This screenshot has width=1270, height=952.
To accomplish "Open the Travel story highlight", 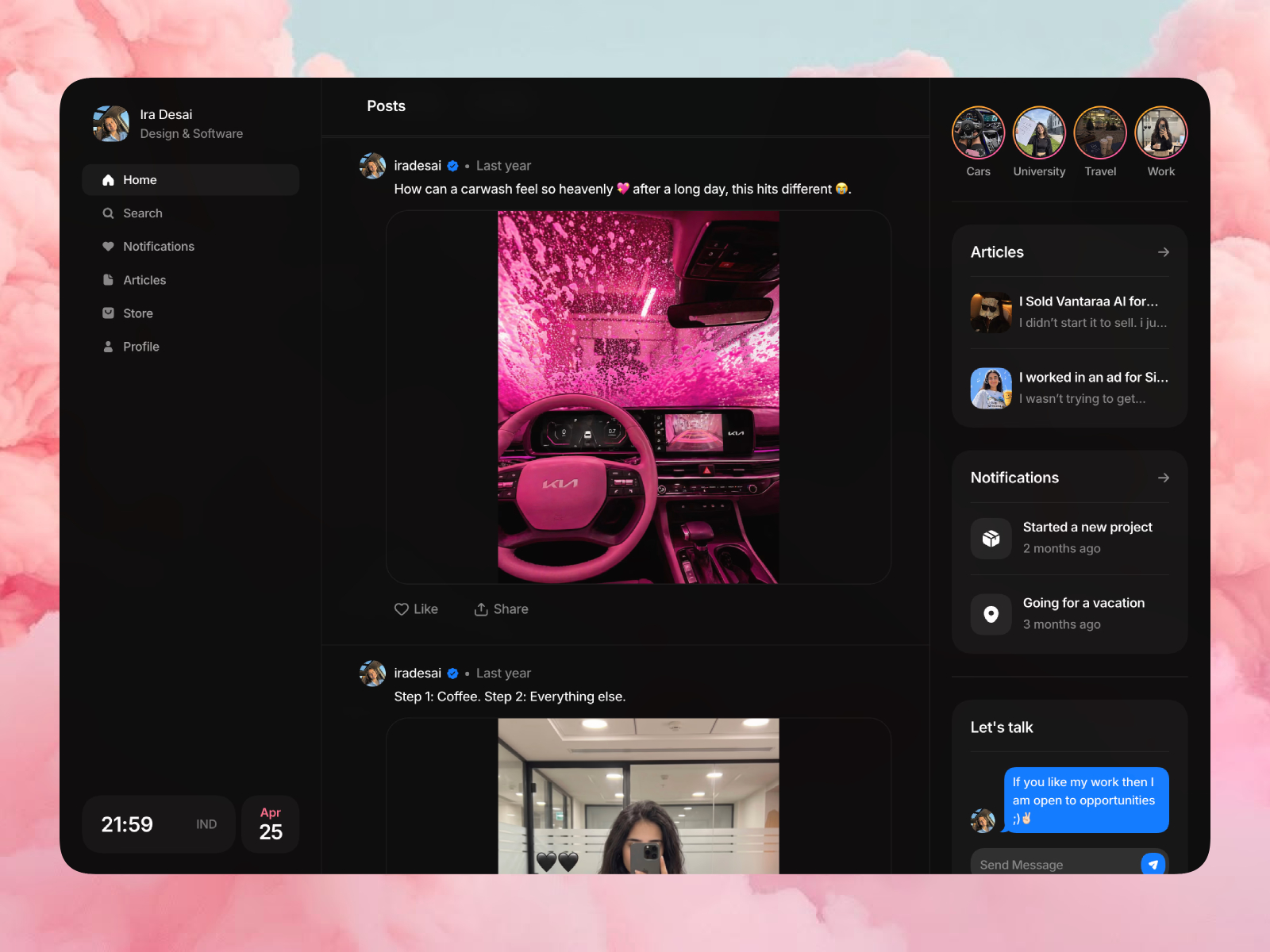I will [1100, 132].
